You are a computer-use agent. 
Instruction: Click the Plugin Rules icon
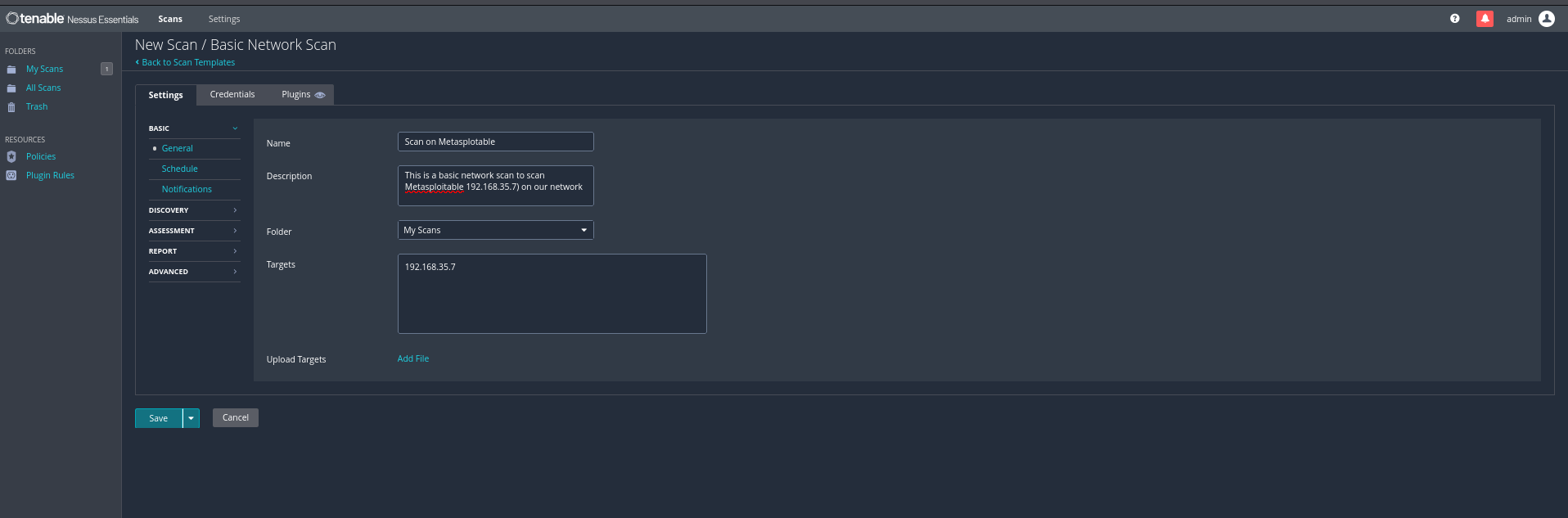click(11, 175)
